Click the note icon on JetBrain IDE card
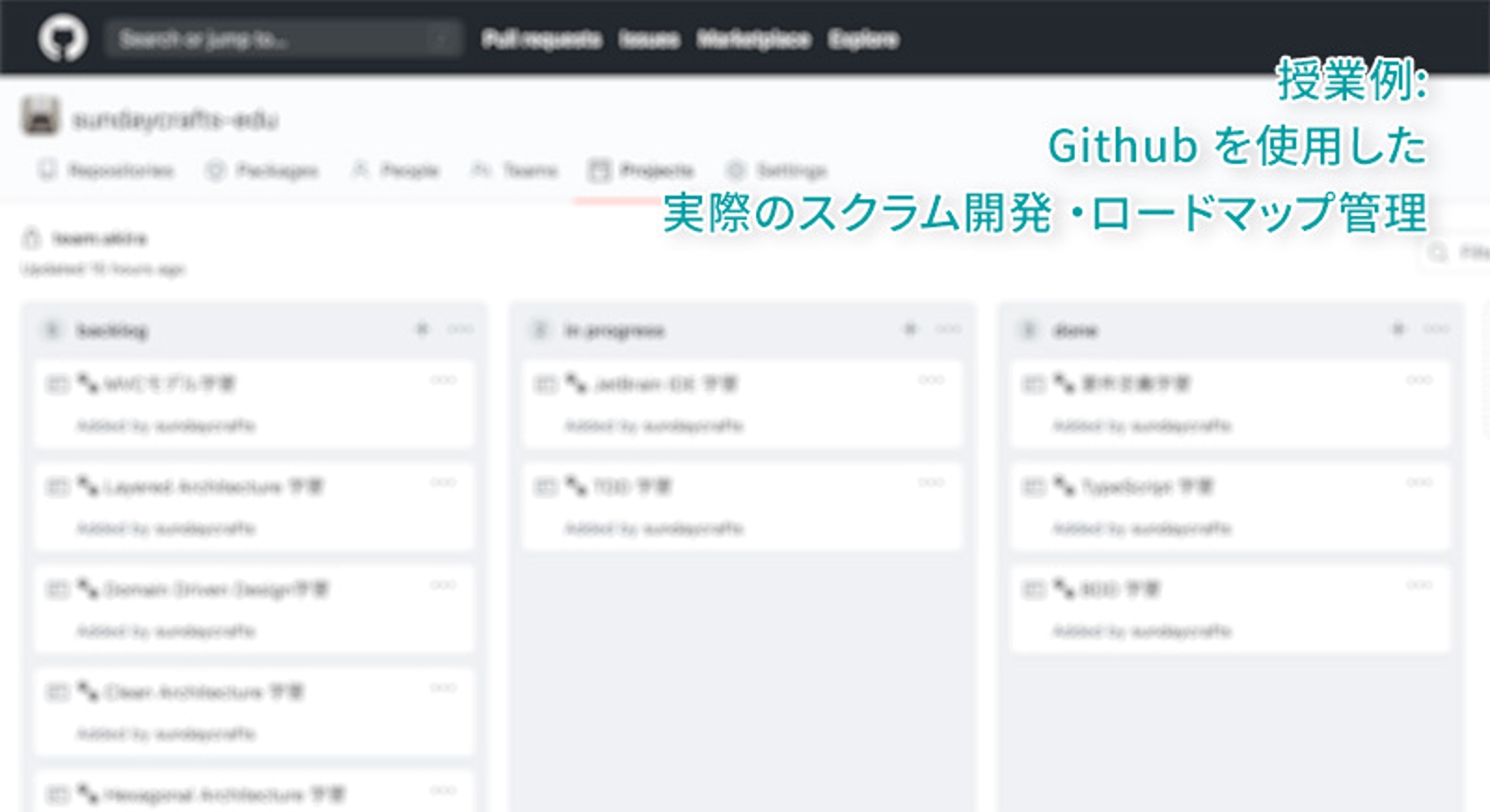This screenshot has height=812, width=1490. (546, 384)
